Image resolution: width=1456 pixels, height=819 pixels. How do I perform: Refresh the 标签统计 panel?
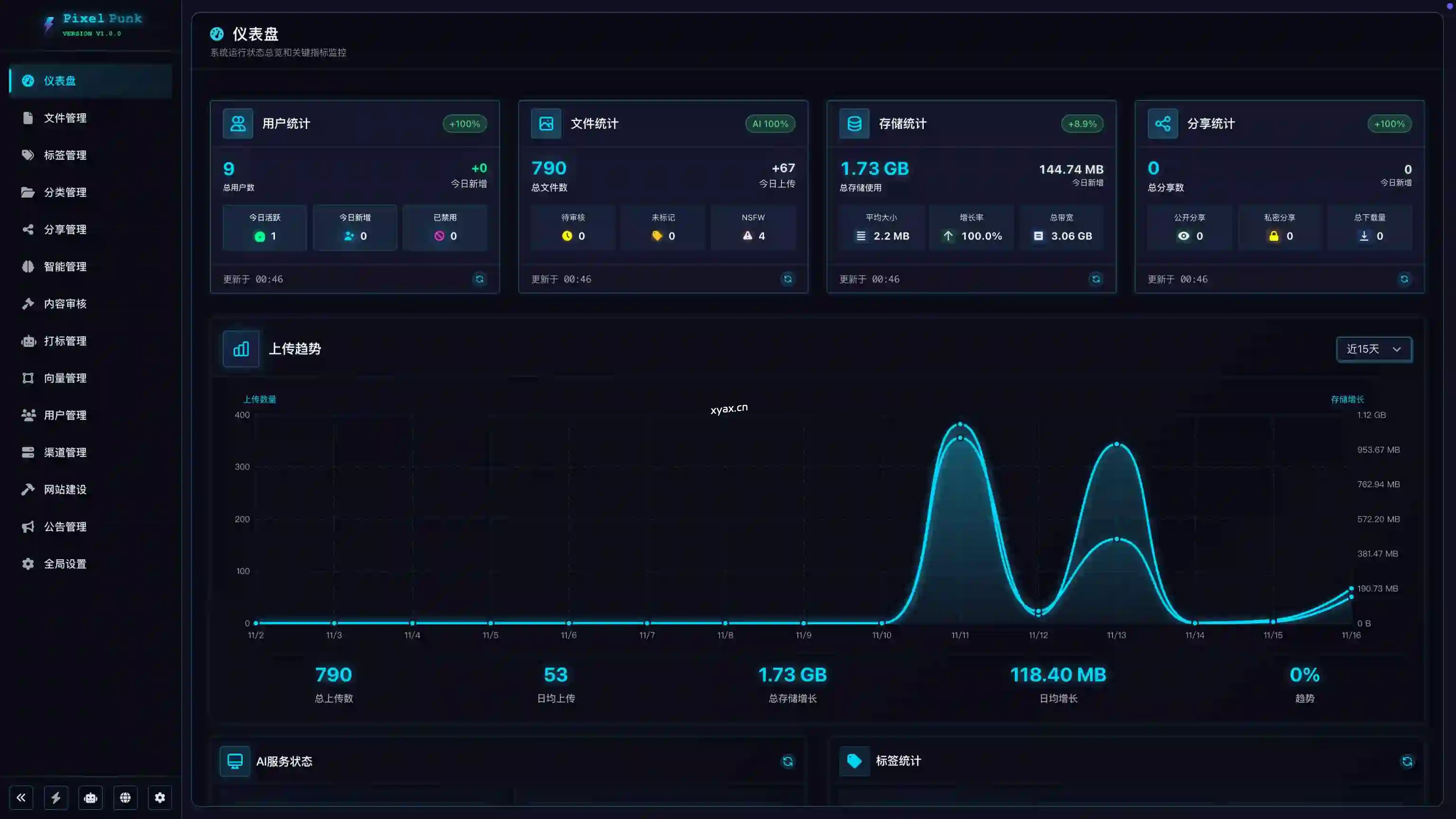tap(1407, 761)
